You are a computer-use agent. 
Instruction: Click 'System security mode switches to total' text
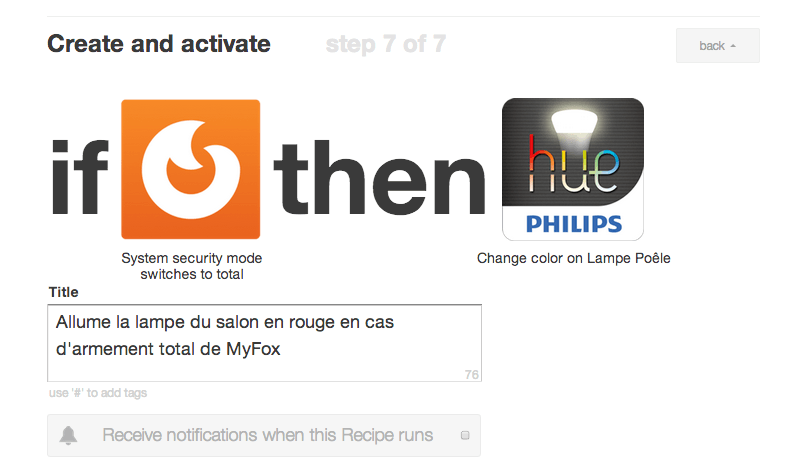(191, 266)
